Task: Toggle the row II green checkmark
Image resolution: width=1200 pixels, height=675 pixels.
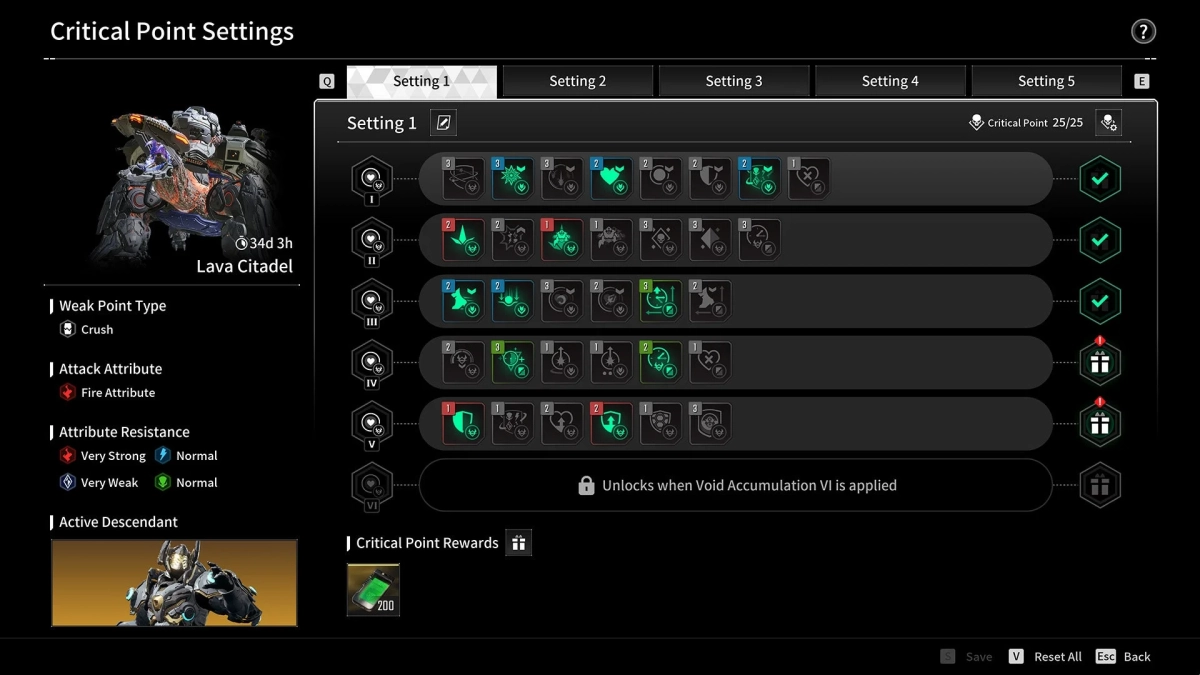Action: pos(1100,241)
